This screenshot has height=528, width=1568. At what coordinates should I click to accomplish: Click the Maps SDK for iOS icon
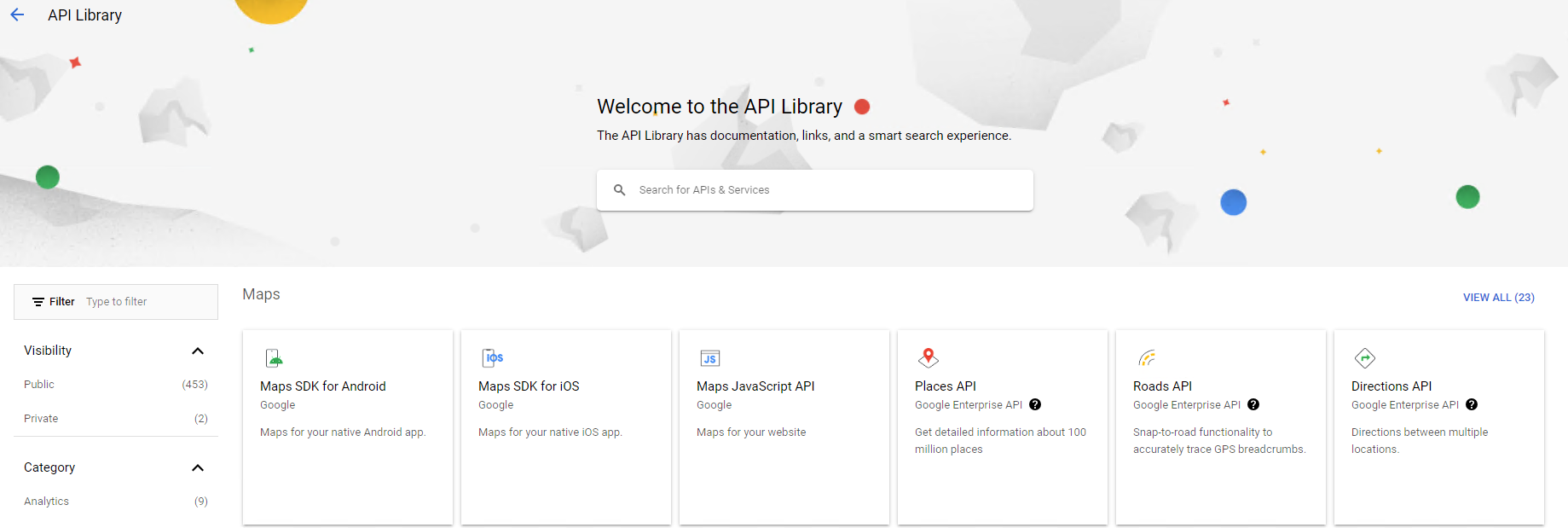click(x=493, y=357)
